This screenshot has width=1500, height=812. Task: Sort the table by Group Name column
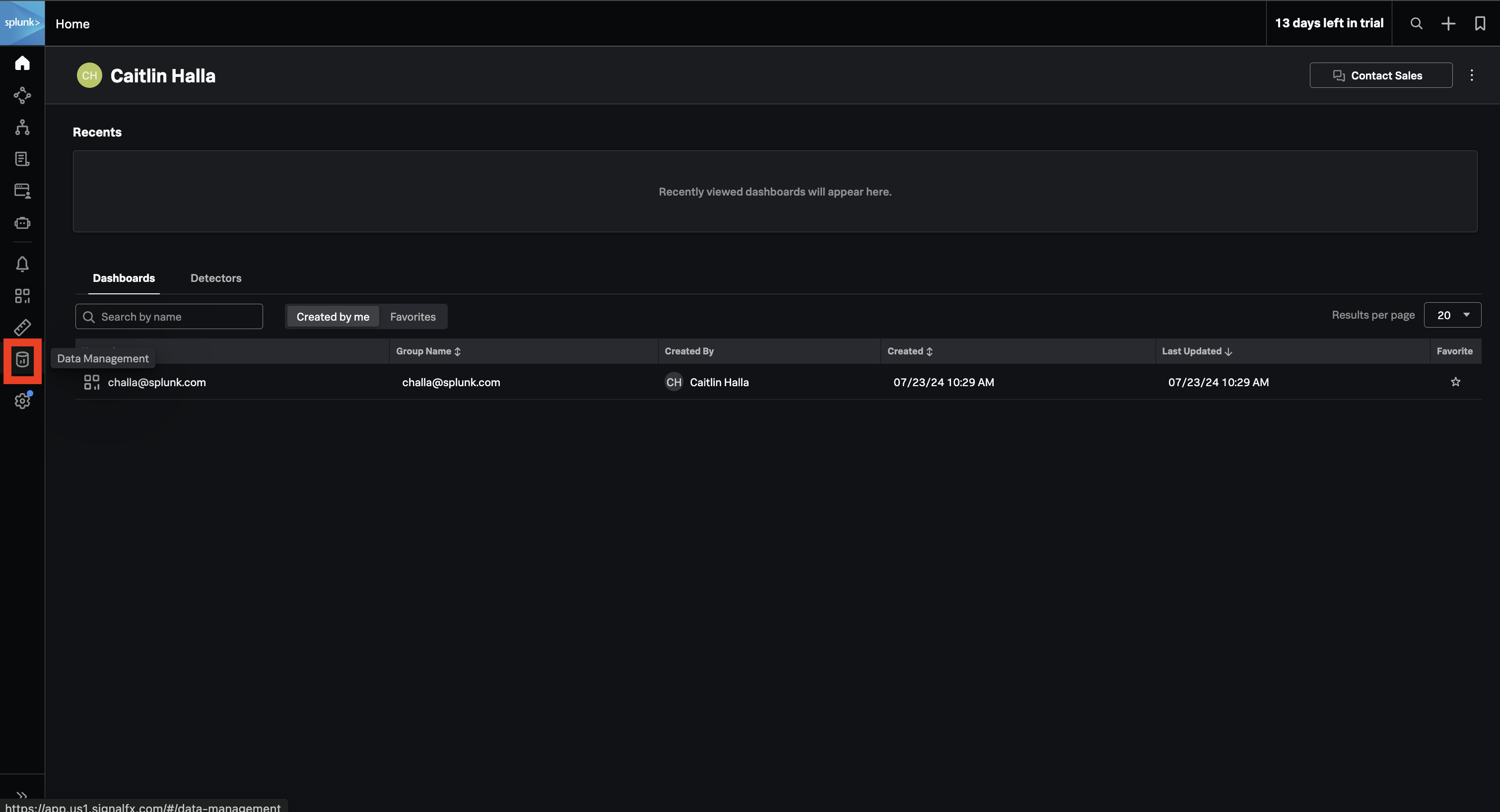point(428,351)
